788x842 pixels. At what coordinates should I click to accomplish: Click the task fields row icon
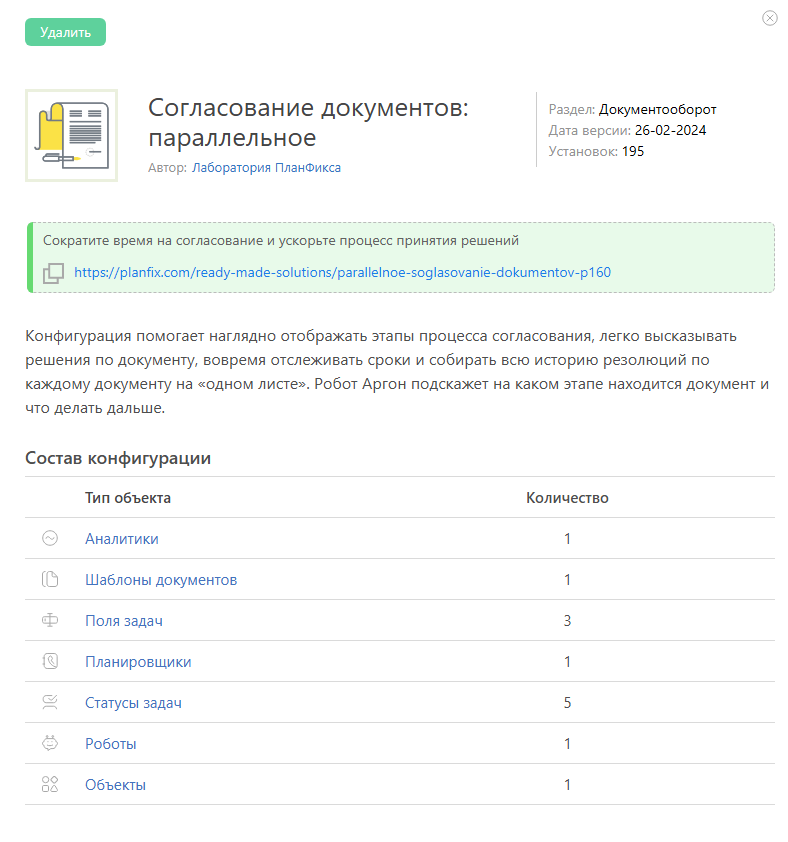click(50, 620)
